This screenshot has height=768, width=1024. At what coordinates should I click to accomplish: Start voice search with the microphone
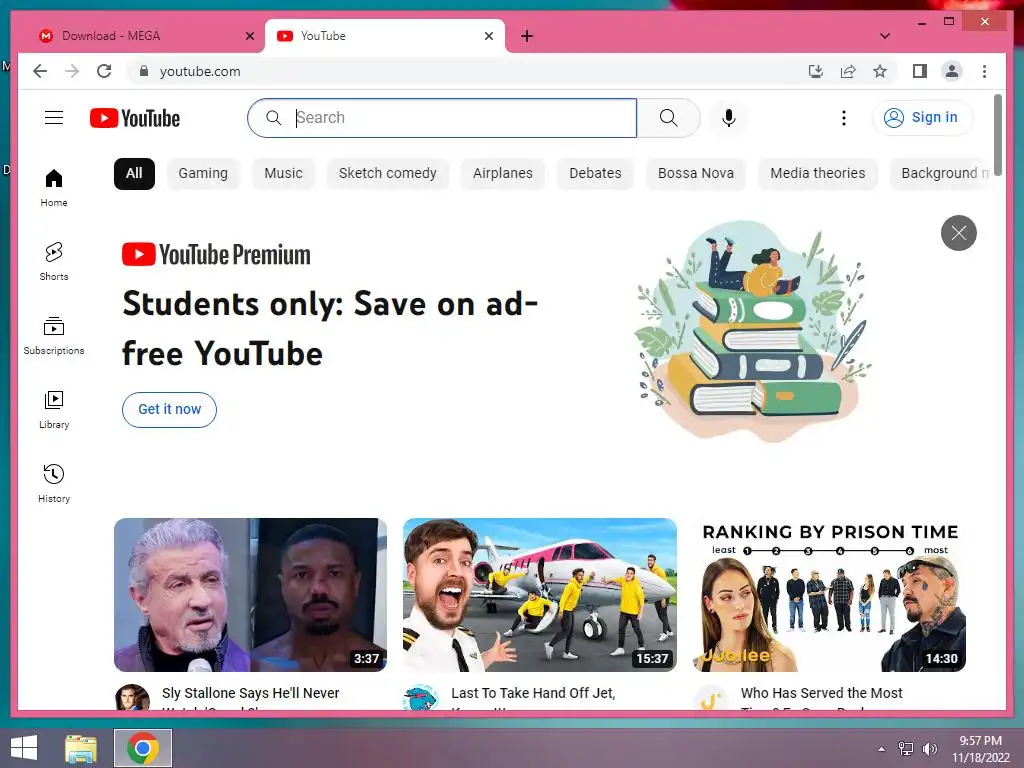tap(729, 118)
